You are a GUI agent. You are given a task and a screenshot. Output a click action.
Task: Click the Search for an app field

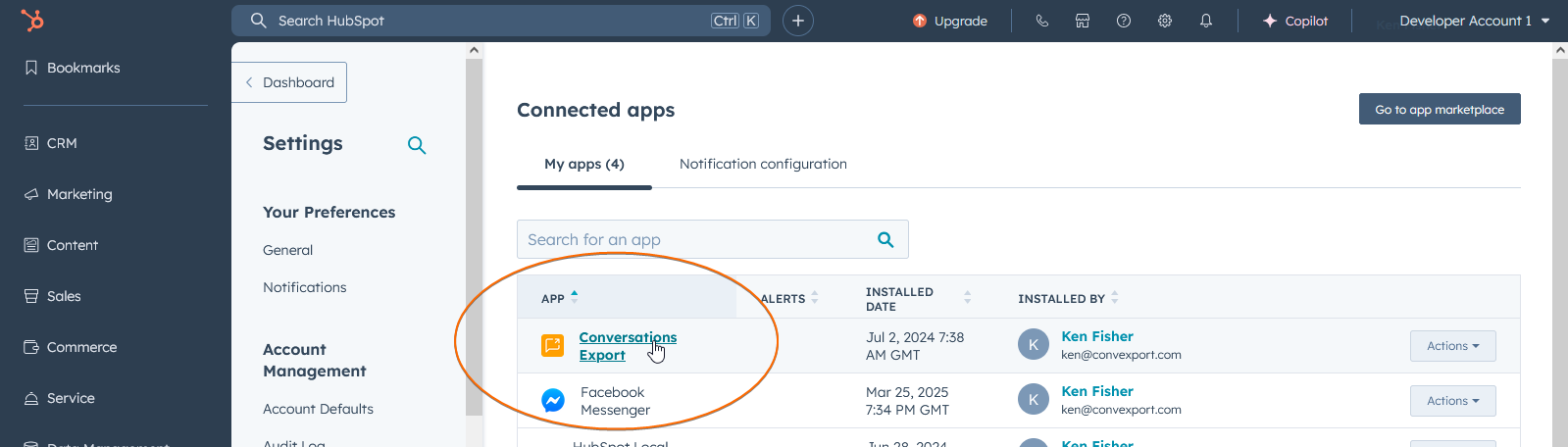[713, 239]
